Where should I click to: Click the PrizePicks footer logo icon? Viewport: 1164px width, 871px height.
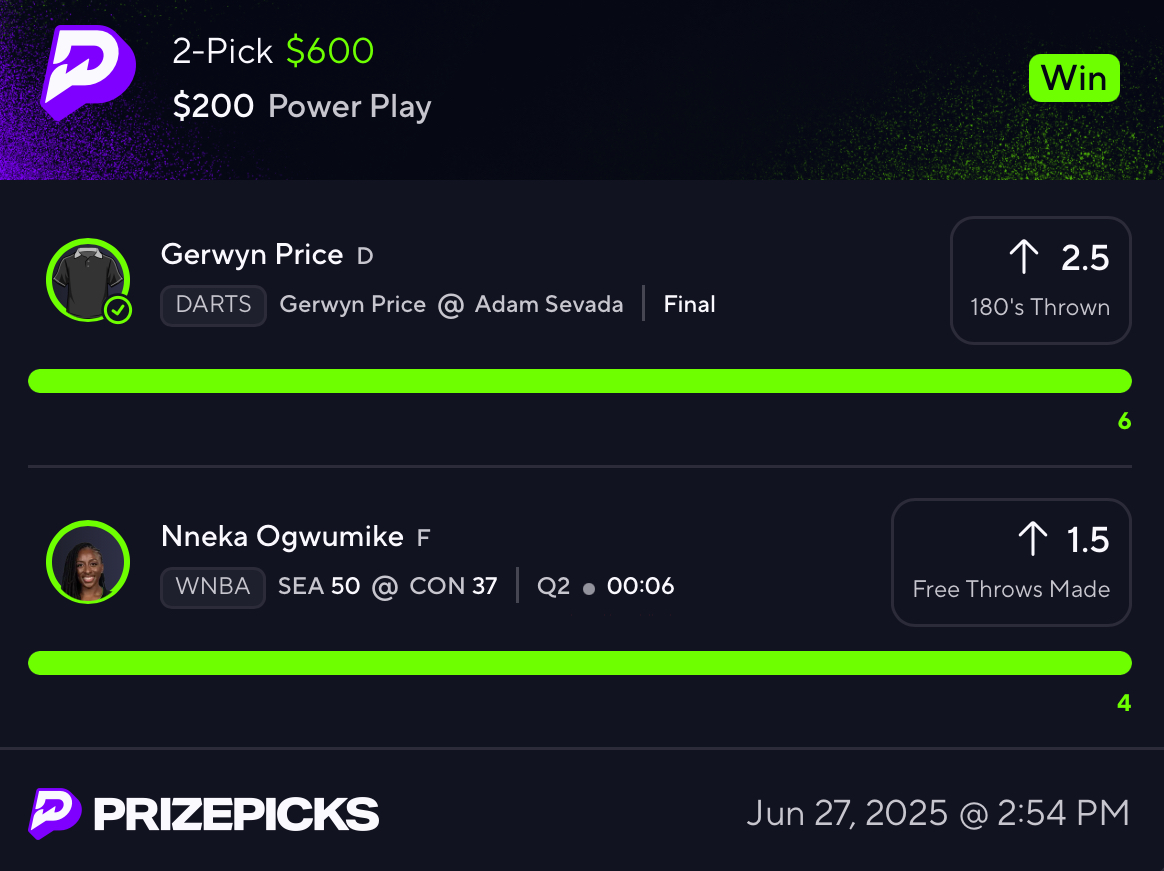(x=54, y=814)
